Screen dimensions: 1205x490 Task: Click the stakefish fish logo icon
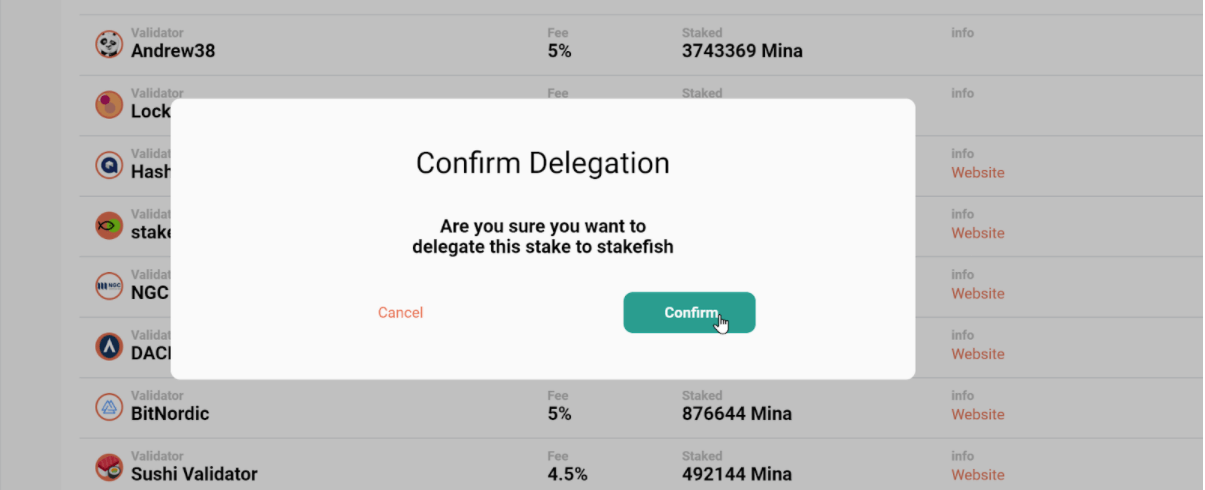tap(109, 225)
